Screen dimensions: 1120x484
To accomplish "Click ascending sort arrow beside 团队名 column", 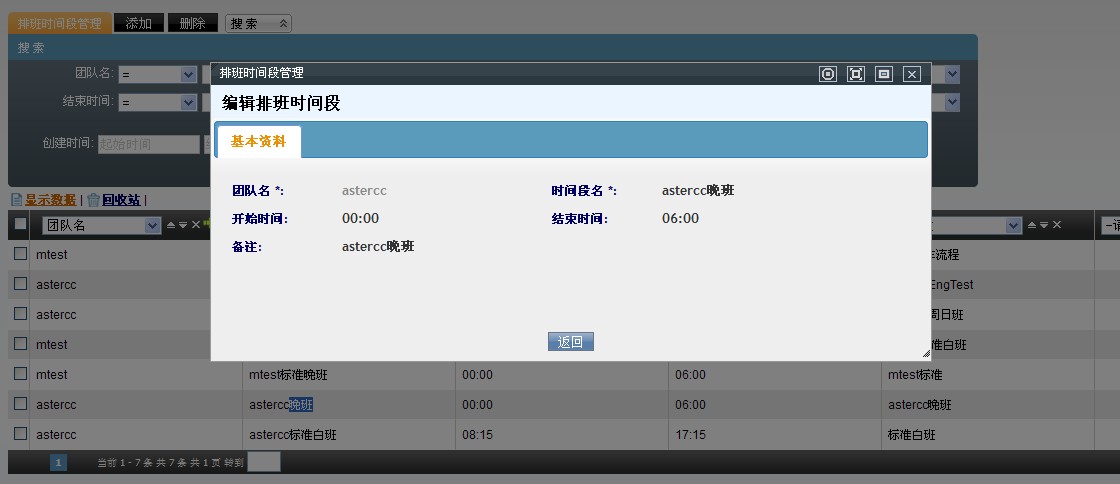I will click(170, 225).
